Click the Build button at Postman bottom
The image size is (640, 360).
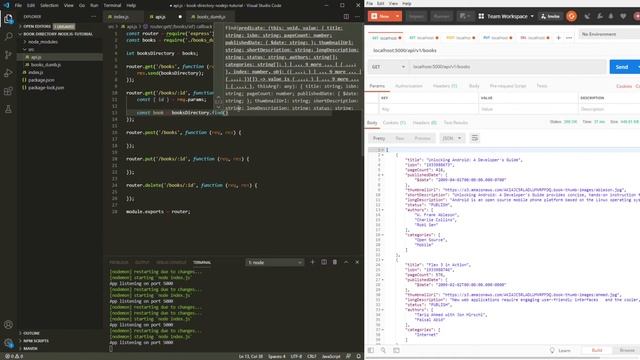[x=597, y=350]
